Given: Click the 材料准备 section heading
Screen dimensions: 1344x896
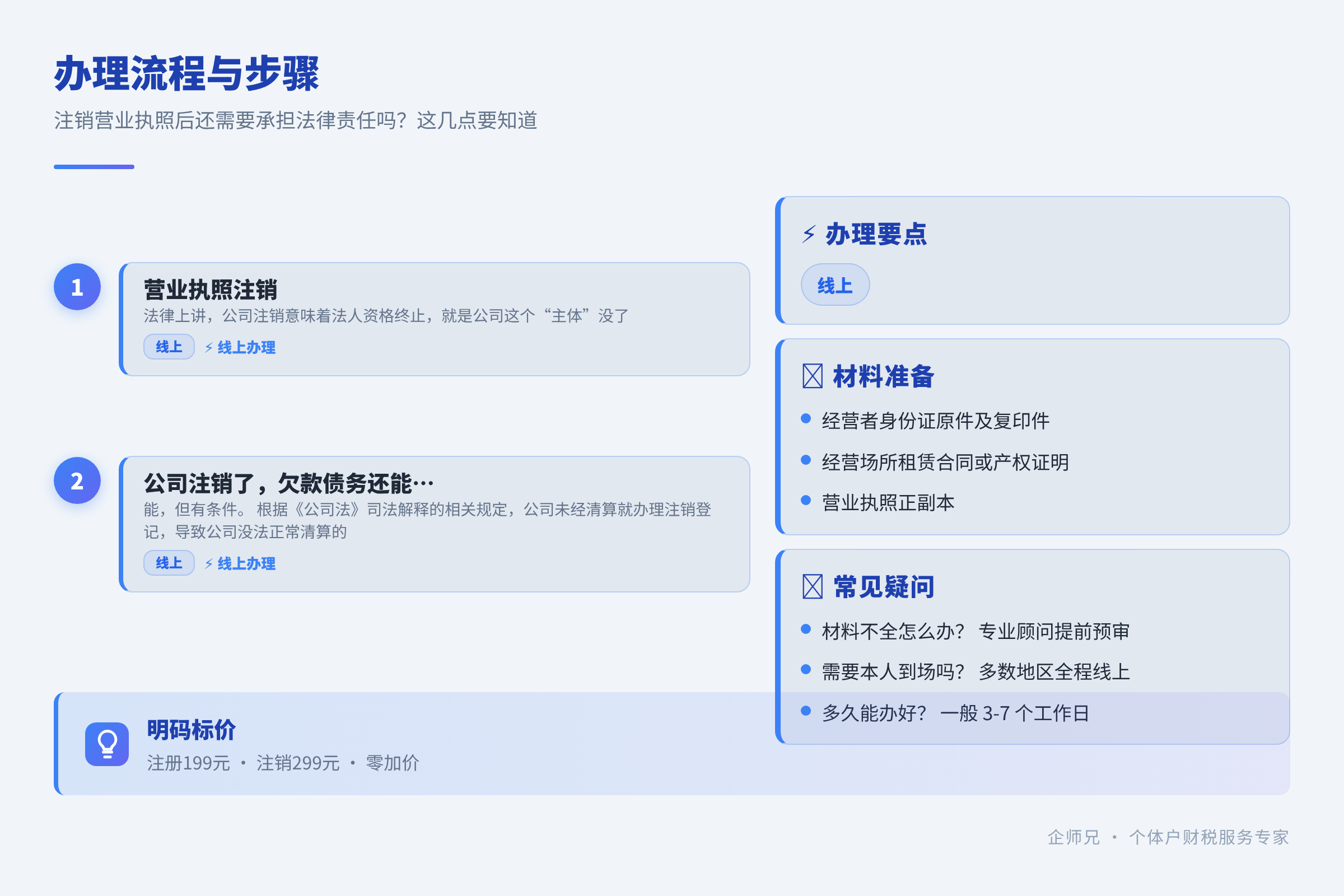Looking at the screenshot, I should click(x=883, y=376).
